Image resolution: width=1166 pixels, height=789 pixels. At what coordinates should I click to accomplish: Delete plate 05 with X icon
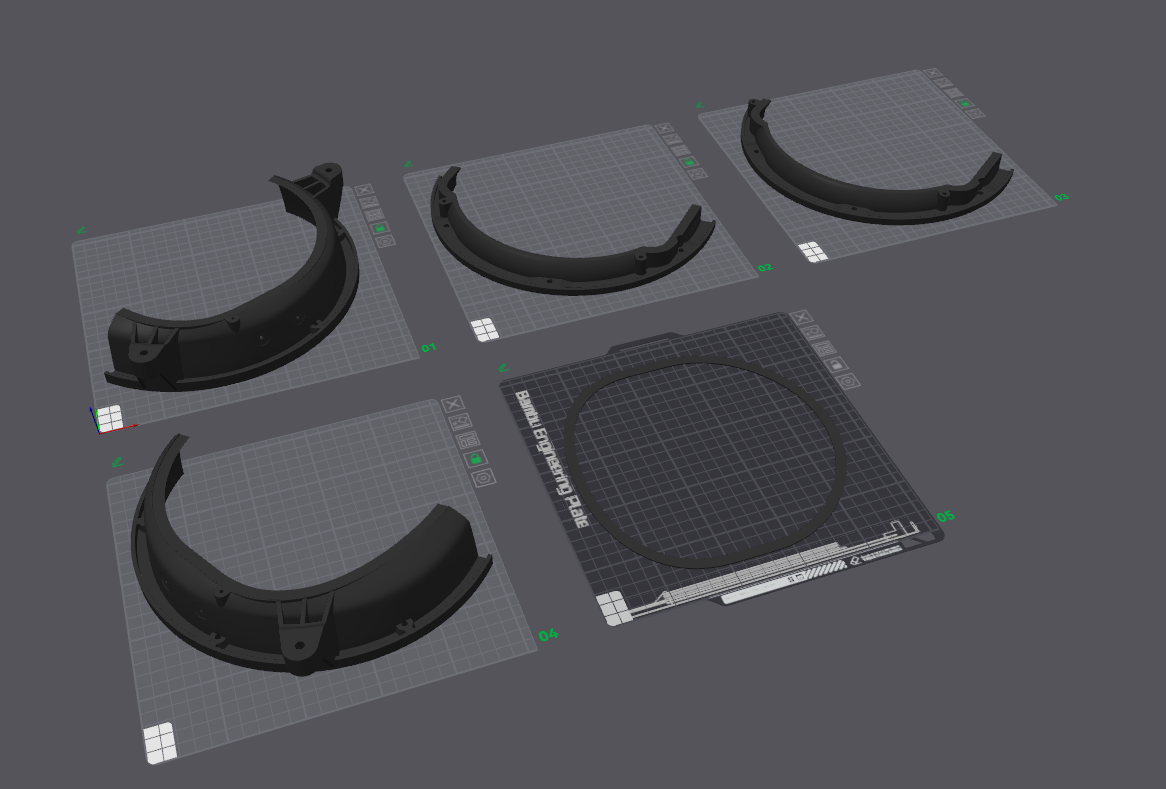(801, 318)
